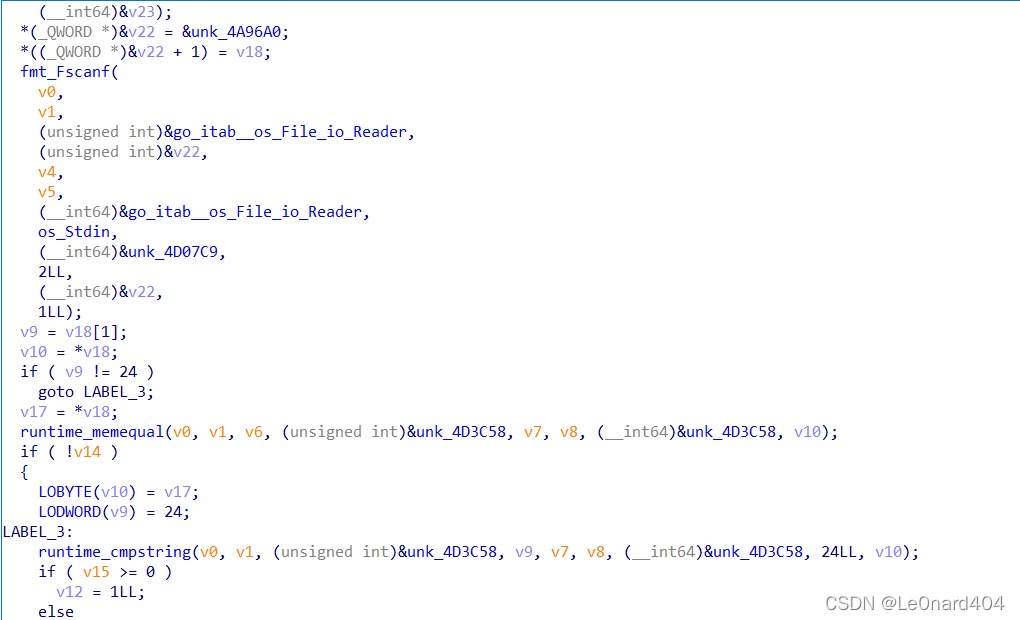
Task: Select the condition 'if ( v9 != 24 )'
Action: tap(87, 372)
